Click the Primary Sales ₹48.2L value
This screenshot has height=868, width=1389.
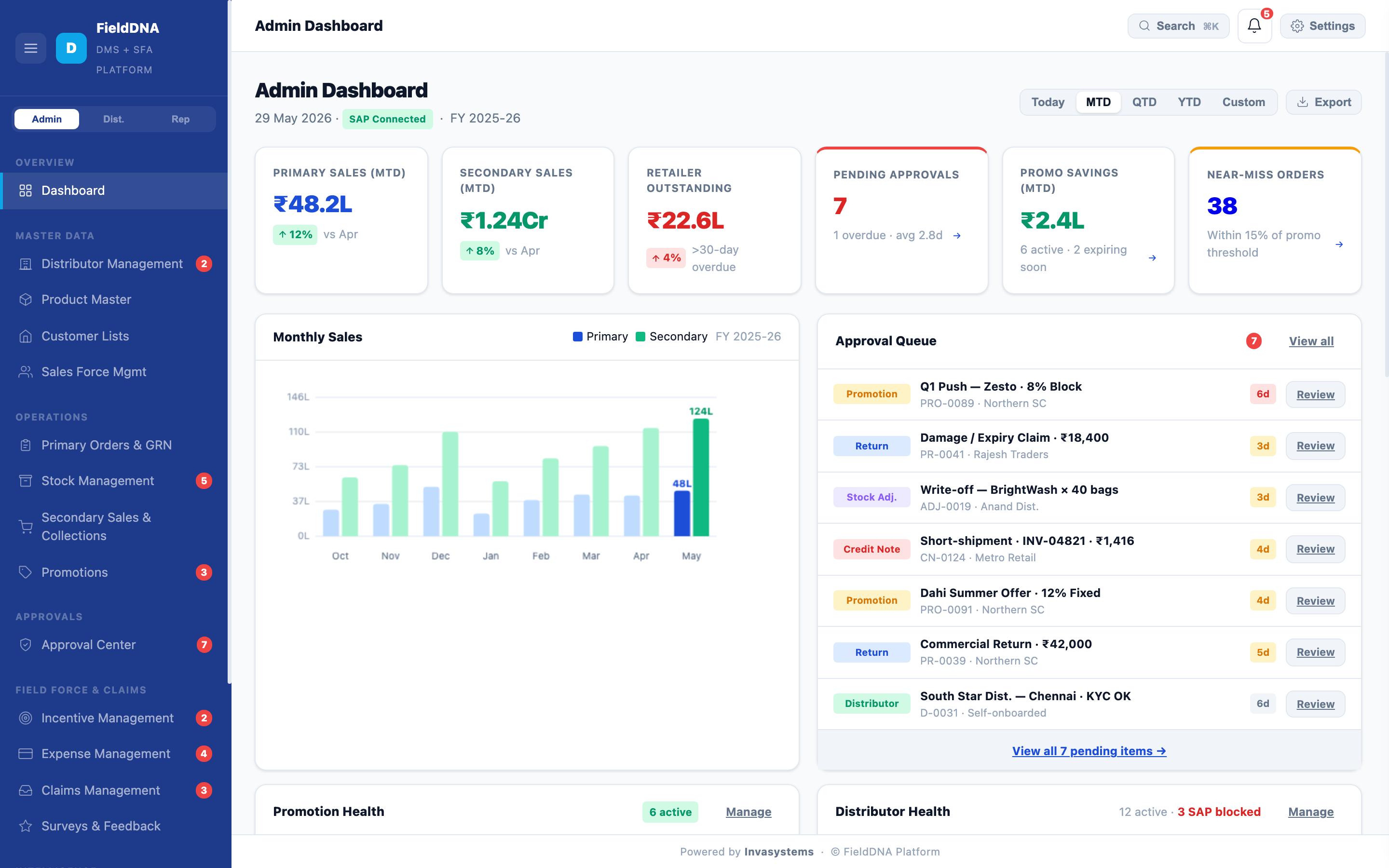tap(312, 204)
